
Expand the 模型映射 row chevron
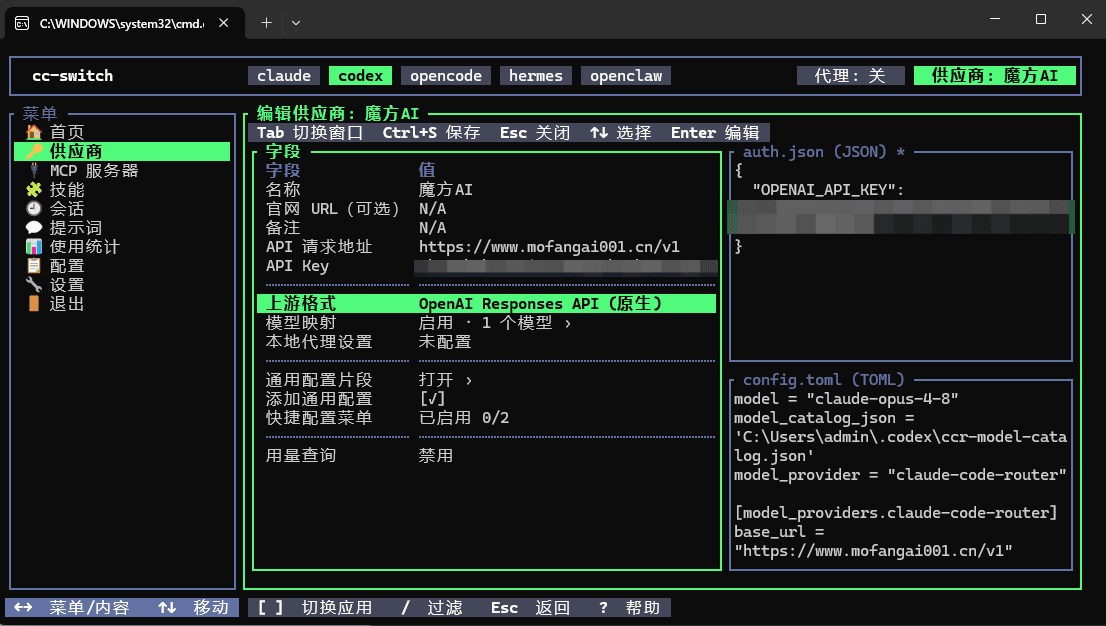(x=567, y=323)
